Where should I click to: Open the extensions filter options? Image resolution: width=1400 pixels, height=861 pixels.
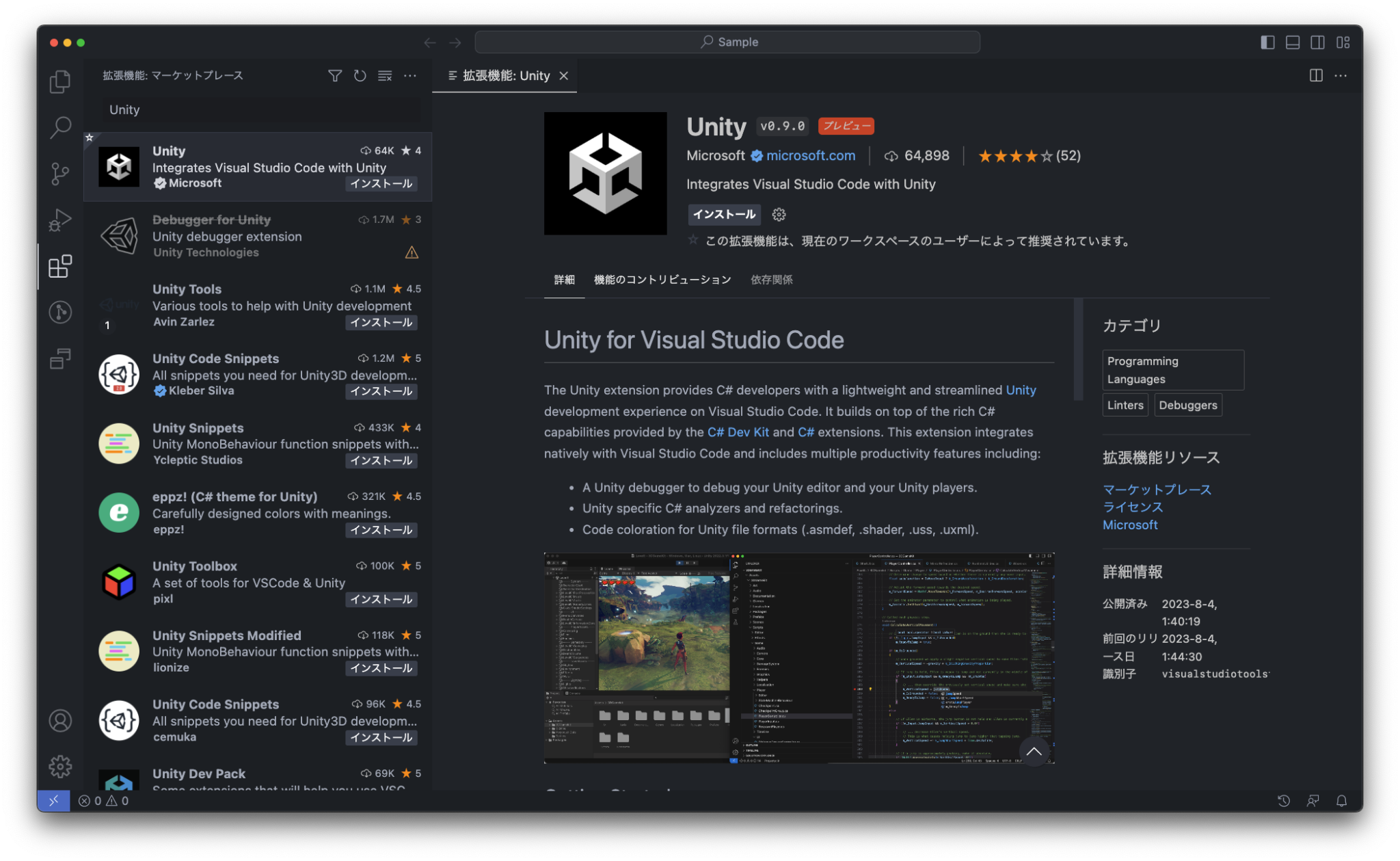(x=335, y=76)
